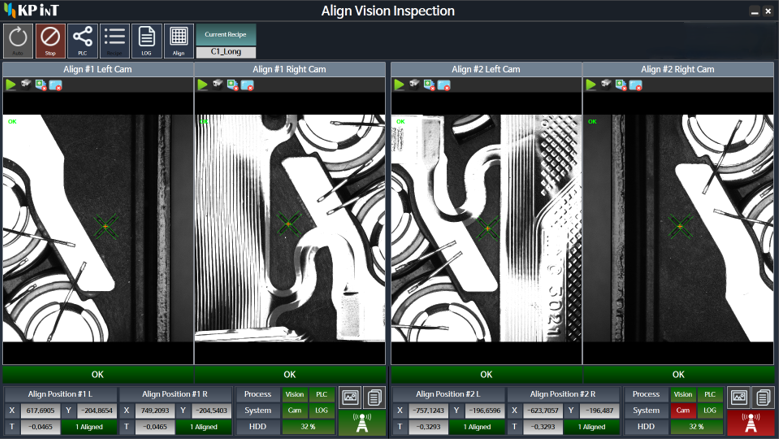Open documents icon beside Align #2 status
This screenshot has width=779, height=439.
763,397
